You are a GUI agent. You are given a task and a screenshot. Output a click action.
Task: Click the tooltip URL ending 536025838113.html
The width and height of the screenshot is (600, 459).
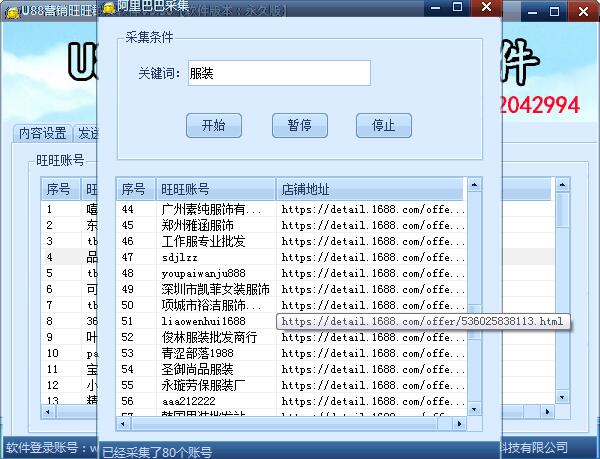(422, 321)
